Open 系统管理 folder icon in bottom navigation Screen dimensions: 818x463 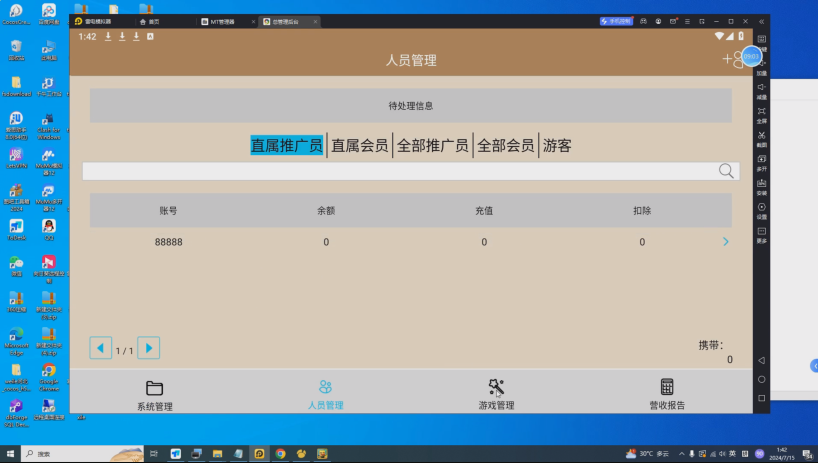154,388
